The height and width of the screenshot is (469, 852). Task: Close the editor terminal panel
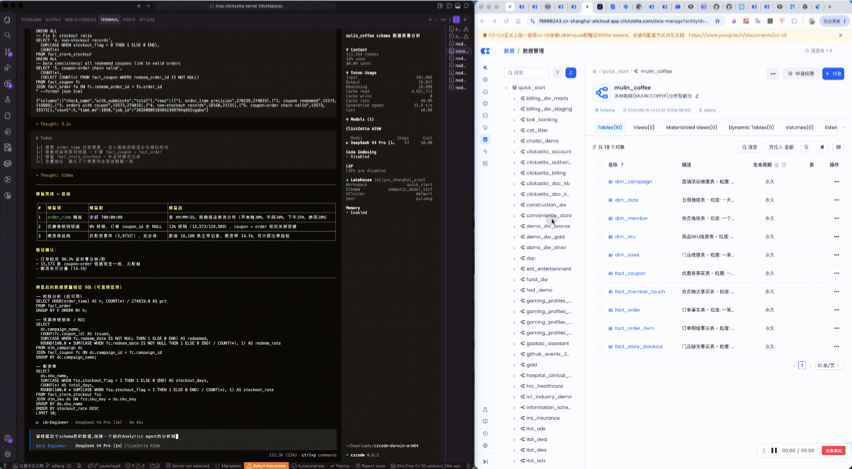(465, 20)
